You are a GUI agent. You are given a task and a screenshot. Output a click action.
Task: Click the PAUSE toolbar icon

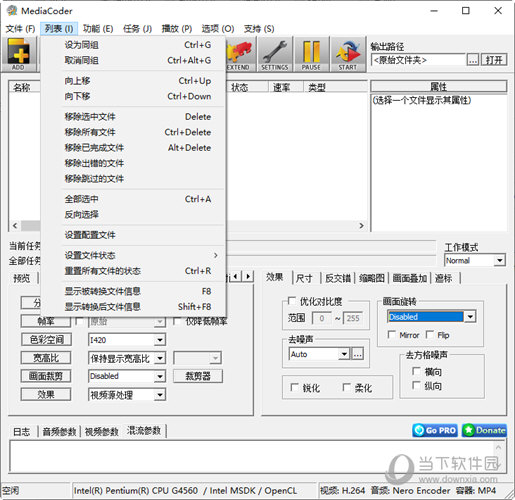click(311, 54)
